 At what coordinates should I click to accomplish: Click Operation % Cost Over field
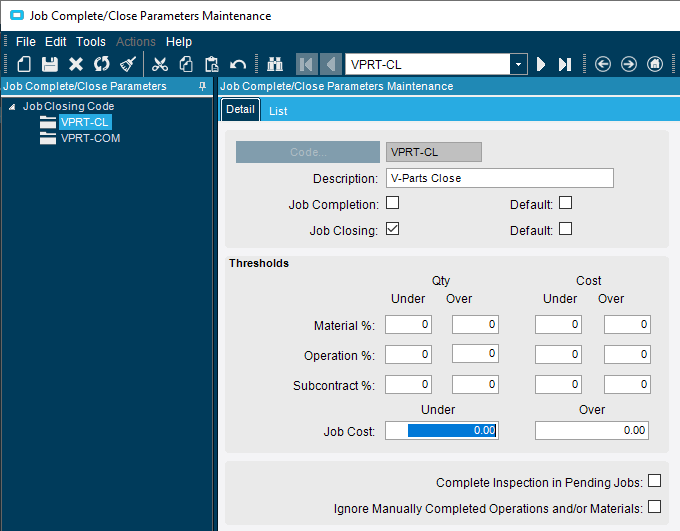pos(627,354)
